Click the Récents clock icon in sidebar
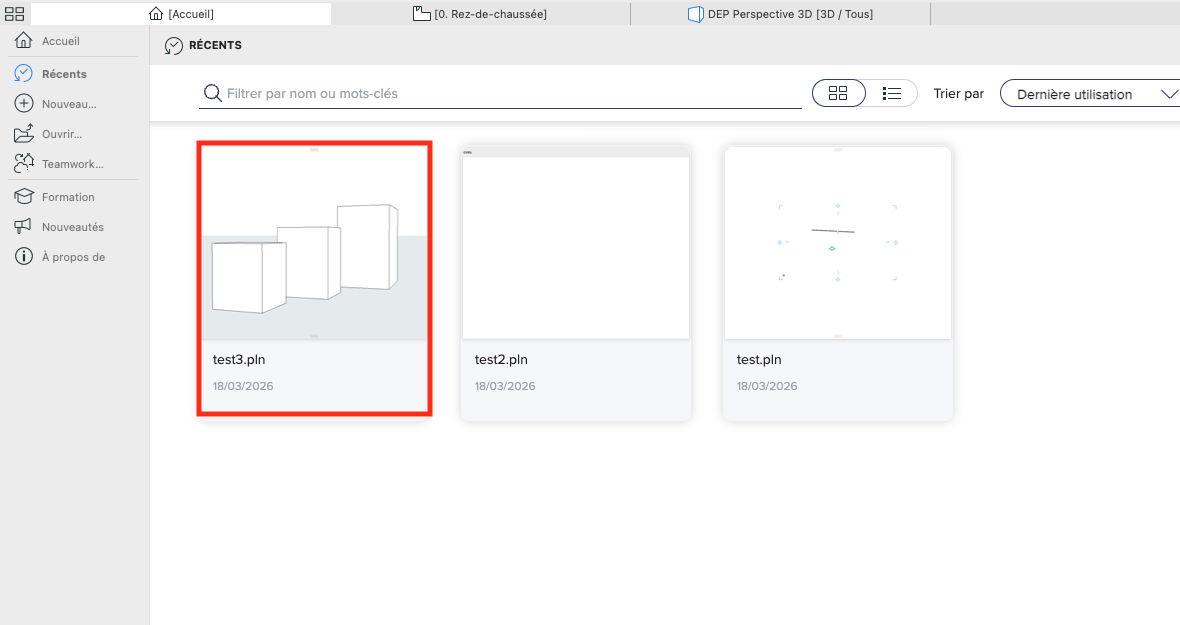Image resolution: width=1180 pixels, height=625 pixels. (x=23, y=73)
